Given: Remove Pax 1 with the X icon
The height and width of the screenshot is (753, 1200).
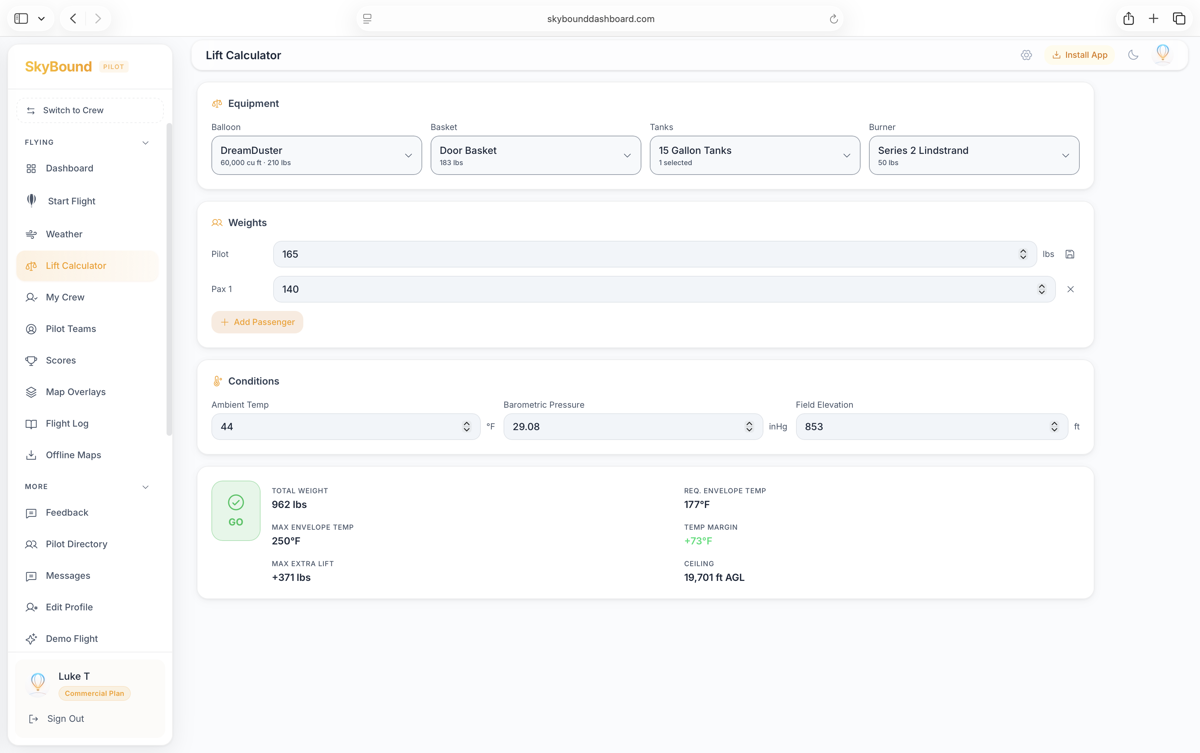Looking at the screenshot, I should coord(1070,289).
